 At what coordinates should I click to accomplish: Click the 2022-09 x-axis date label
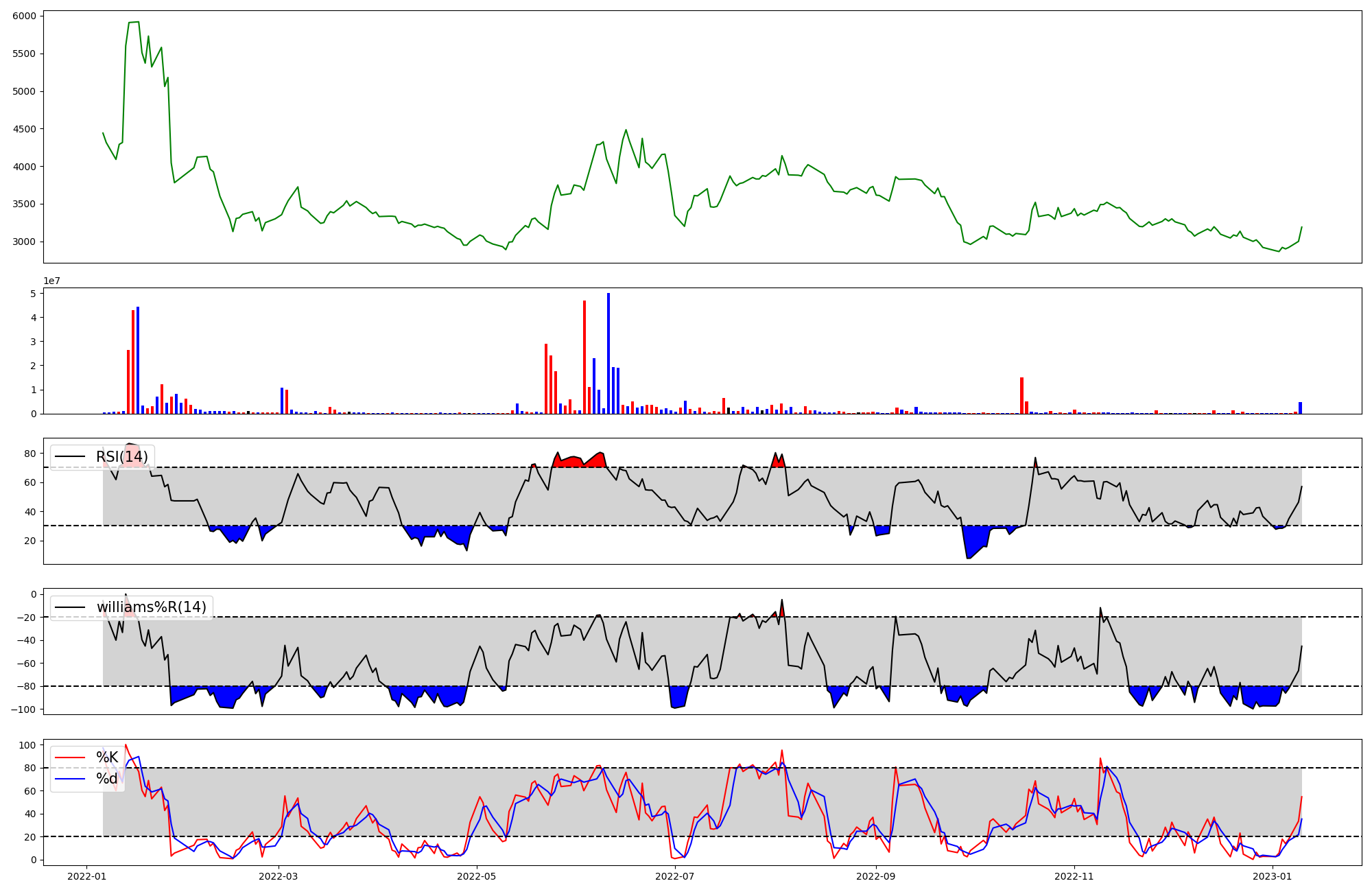click(876, 876)
